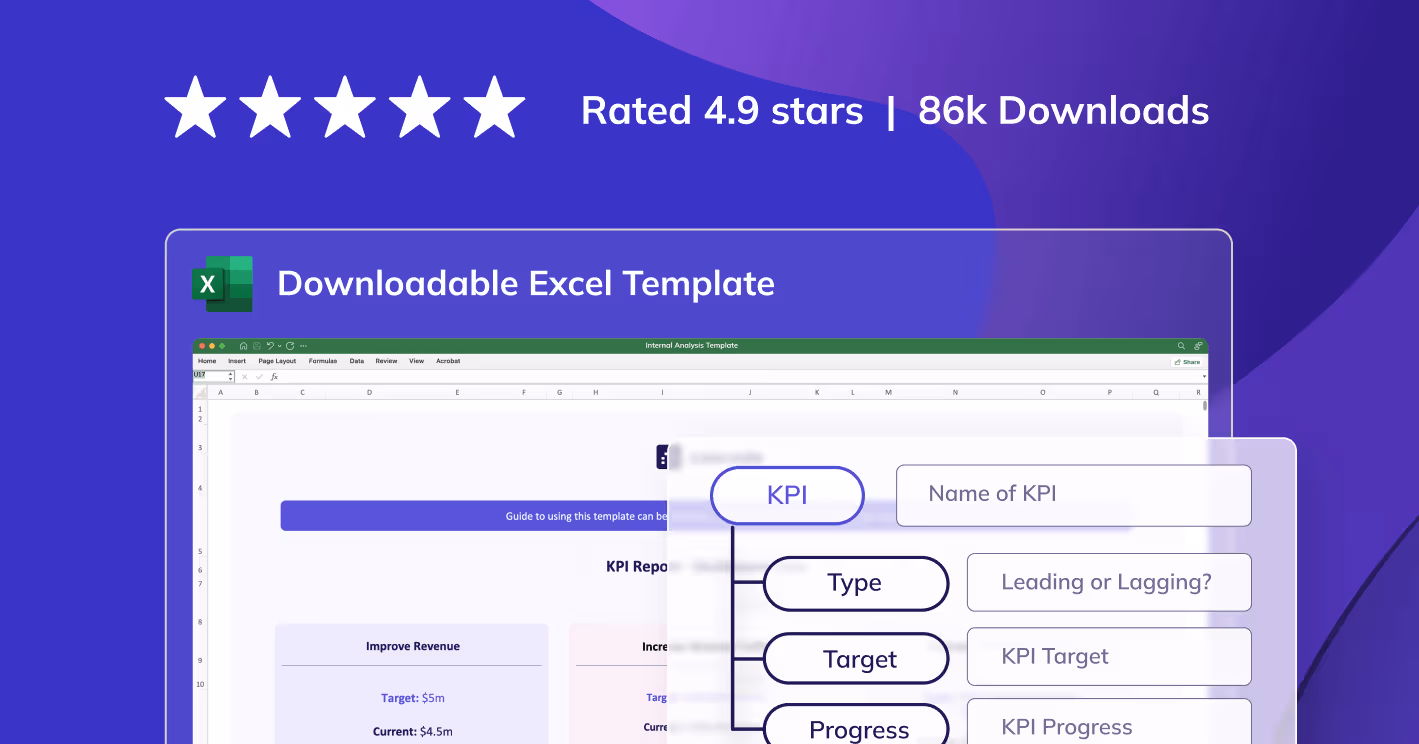Click the Leading or Lagging? field
1419x744 pixels.
pos(1109,582)
